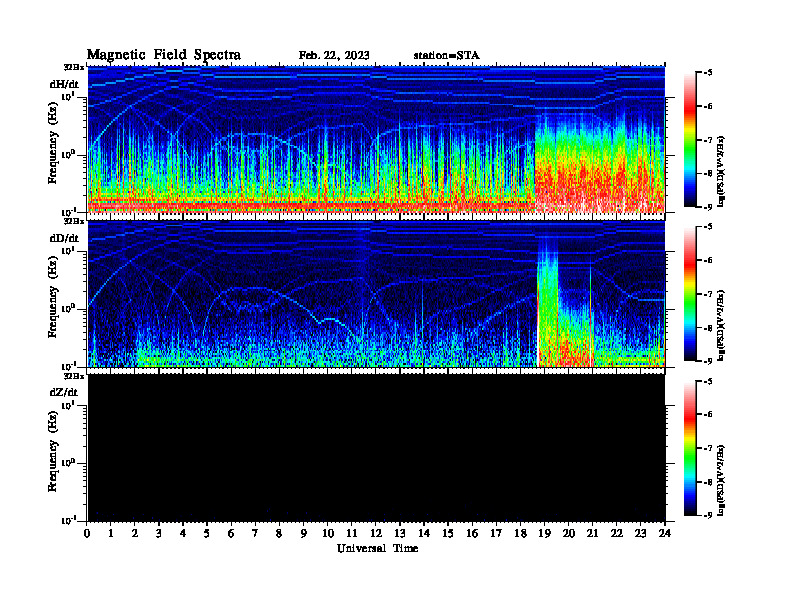Click the "-8" tick of dD/dt color scale

pos(708,328)
